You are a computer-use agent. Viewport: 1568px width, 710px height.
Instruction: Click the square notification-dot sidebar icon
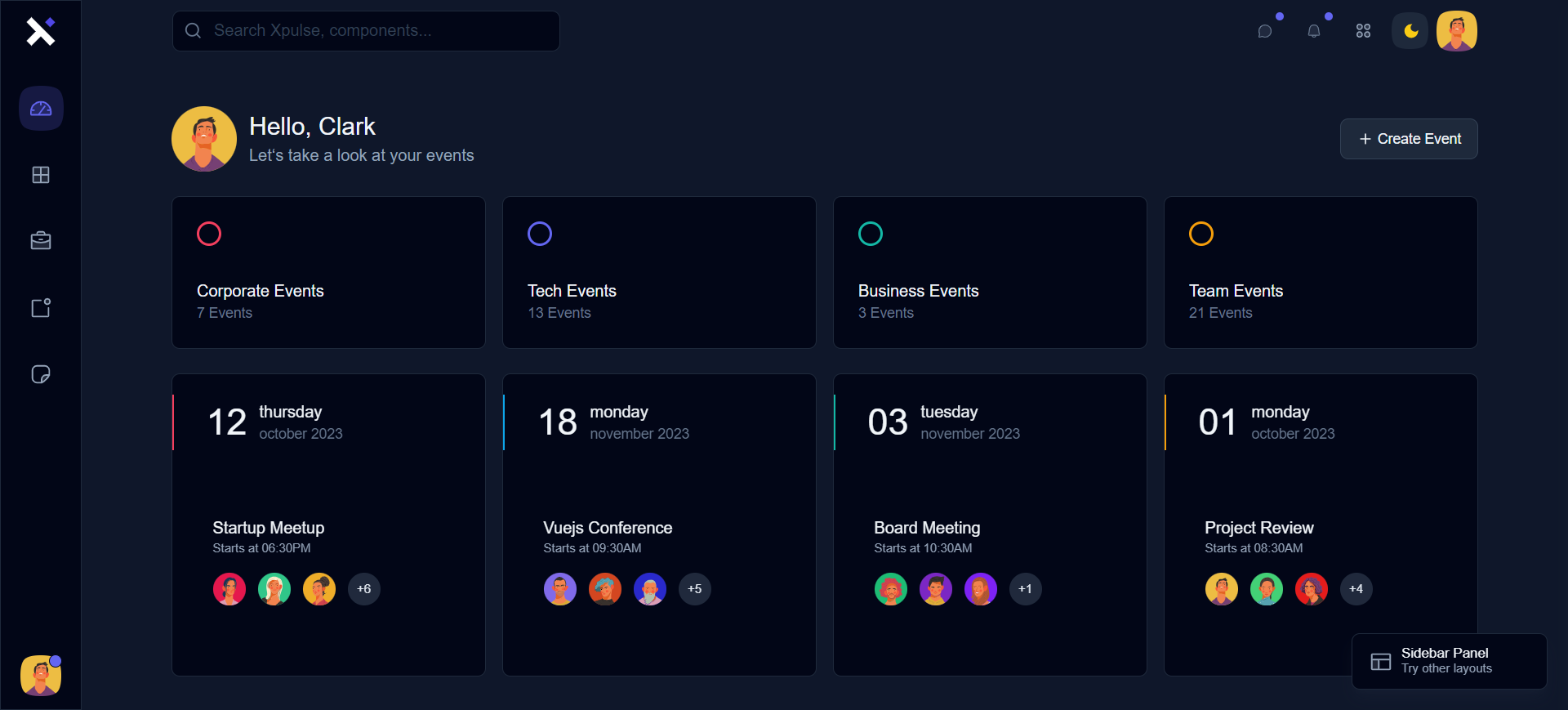click(x=41, y=308)
